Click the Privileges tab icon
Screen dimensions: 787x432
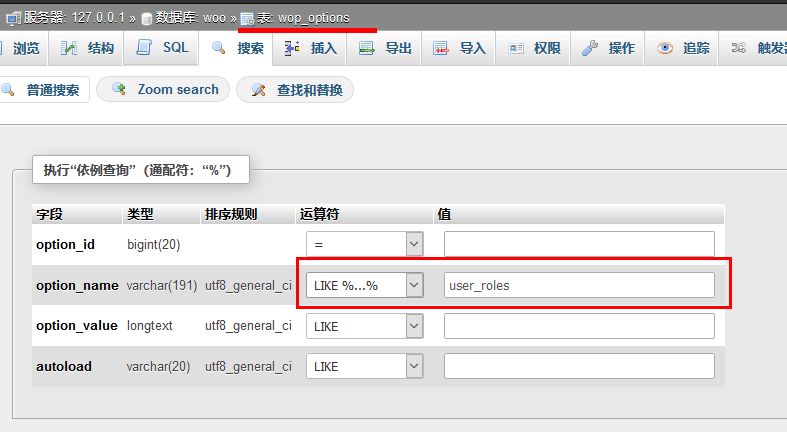[515, 48]
